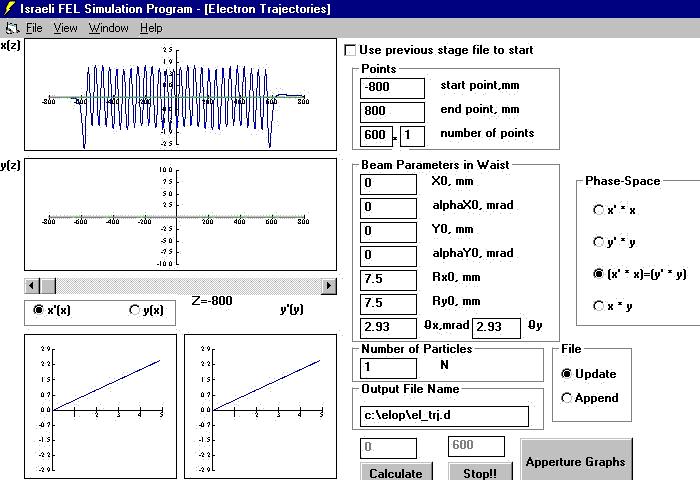Click the end point field showing 800
The width and height of the screenshot is (700, 480).
392,112
